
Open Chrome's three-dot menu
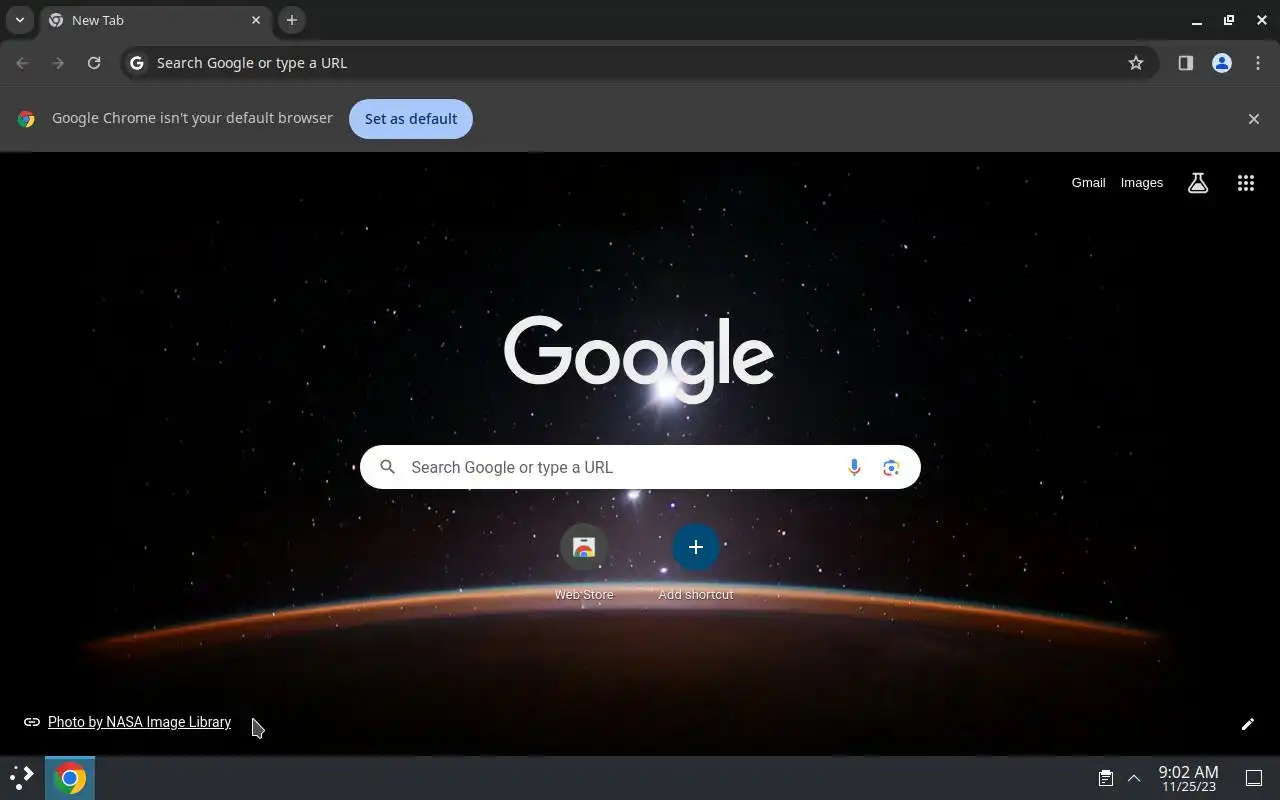1258,63
